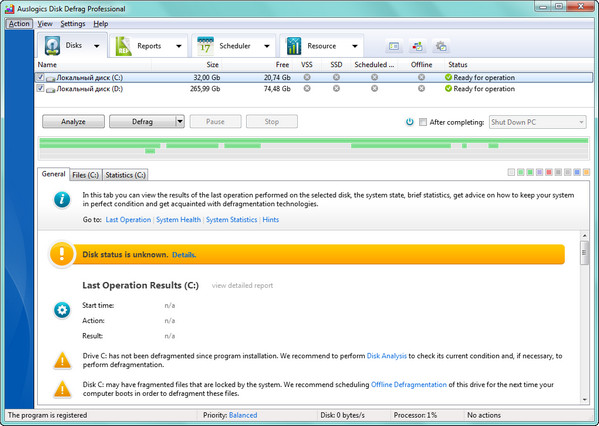This screenshot has height=426, width=599.
Task: Select the General tab
Action: [x=53, y=174]
